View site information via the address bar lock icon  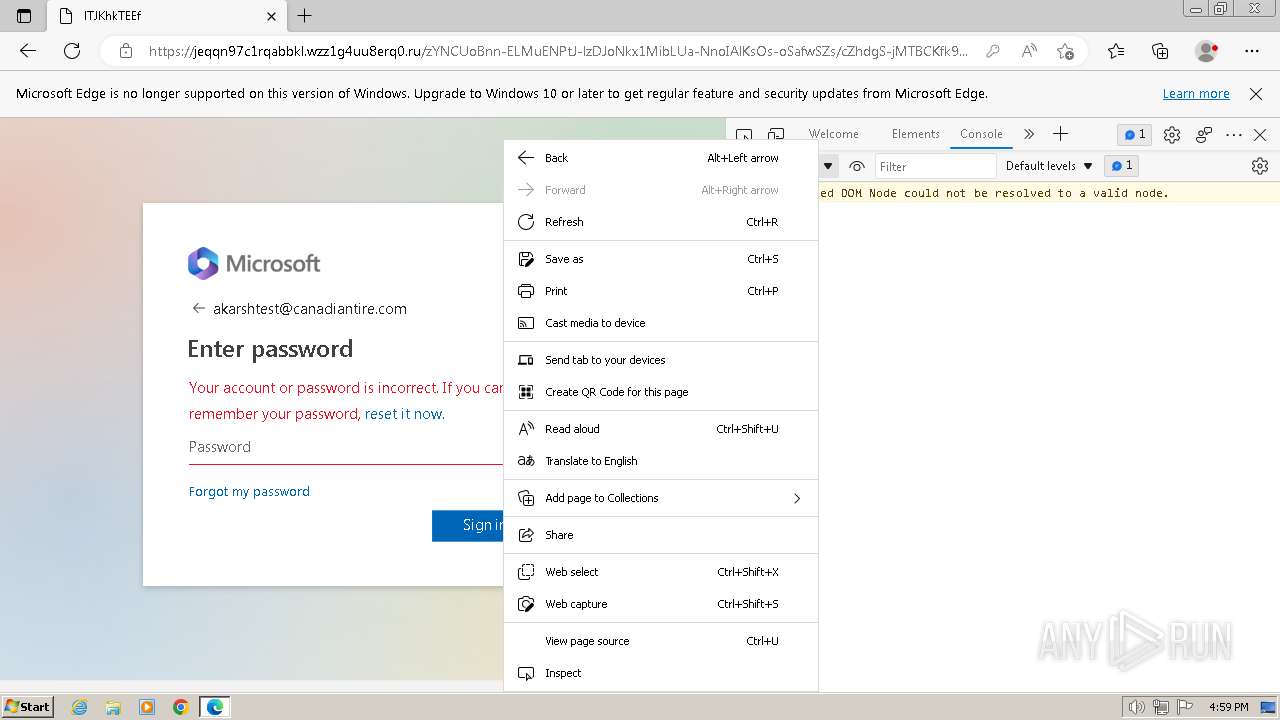coord(125,51)
